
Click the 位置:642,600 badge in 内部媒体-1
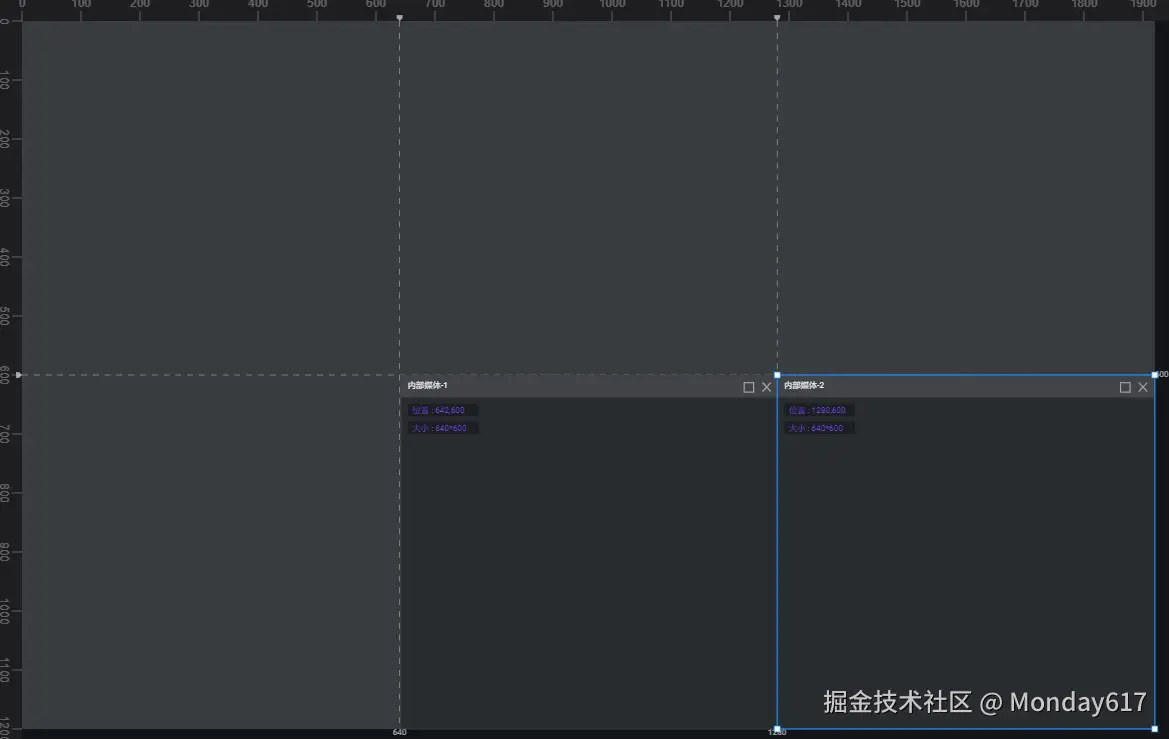pos(443,410)
